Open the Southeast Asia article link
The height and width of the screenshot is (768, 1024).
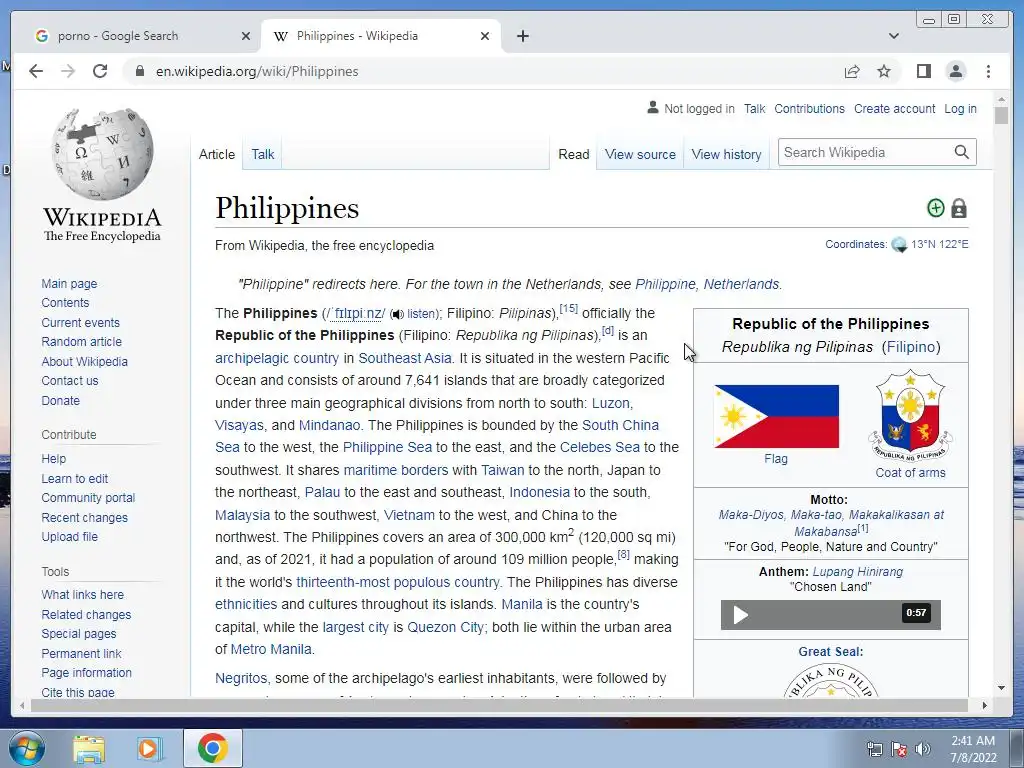tap(405, 358)
